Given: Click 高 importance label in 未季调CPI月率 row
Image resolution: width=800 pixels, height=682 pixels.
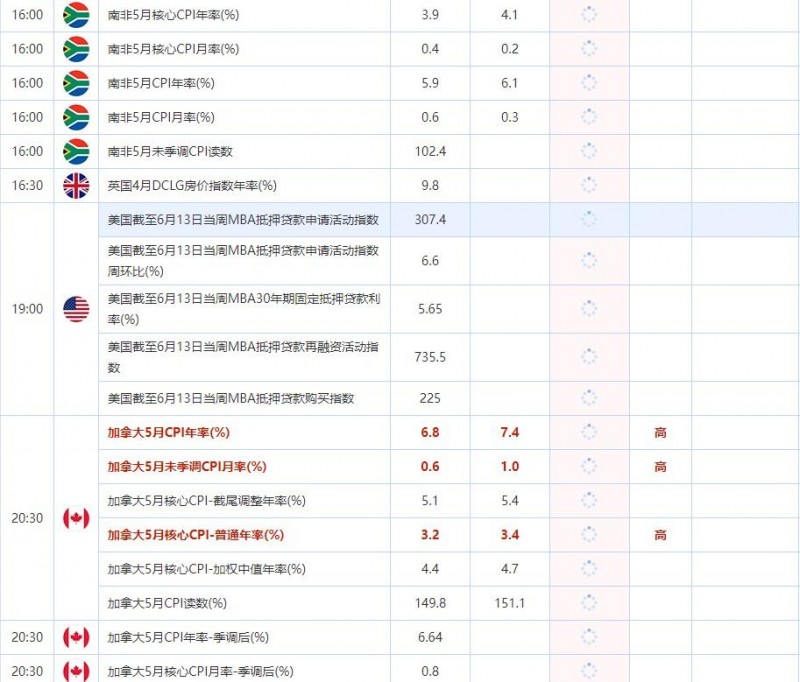Looking at the screenshot, I should [x=660, y=467].
